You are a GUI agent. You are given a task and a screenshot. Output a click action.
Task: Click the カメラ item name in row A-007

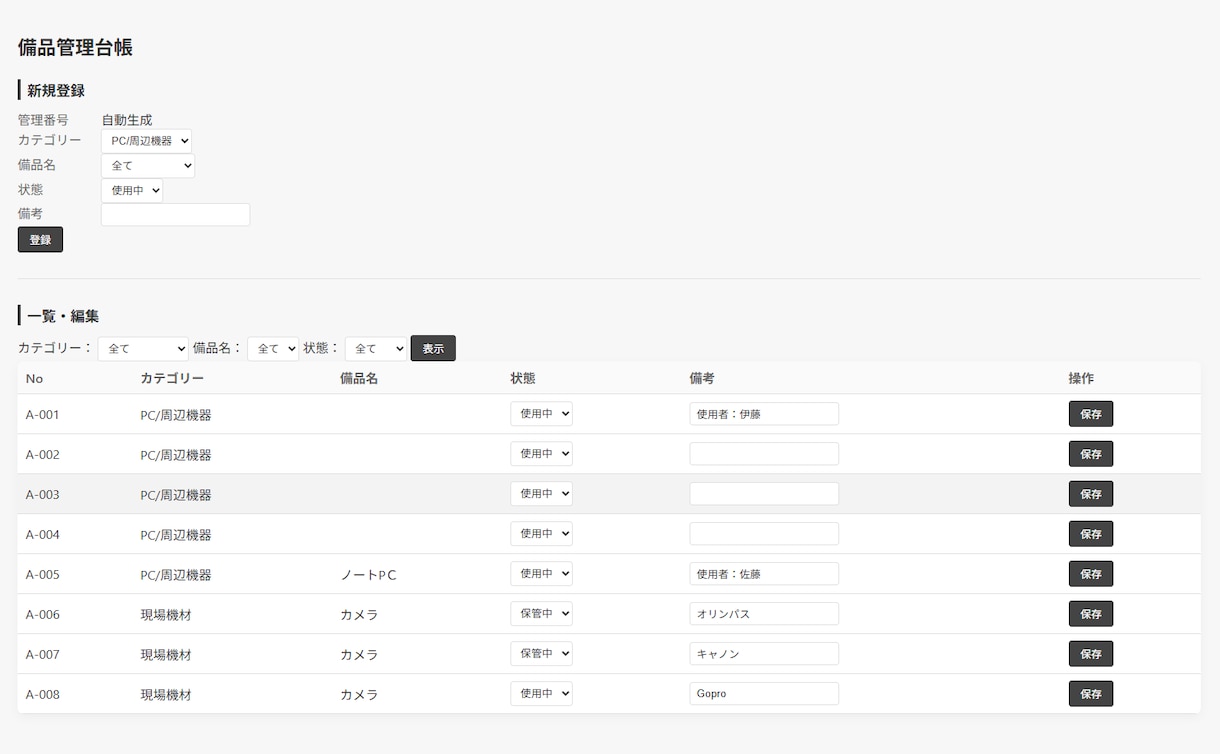coord(359,655)
